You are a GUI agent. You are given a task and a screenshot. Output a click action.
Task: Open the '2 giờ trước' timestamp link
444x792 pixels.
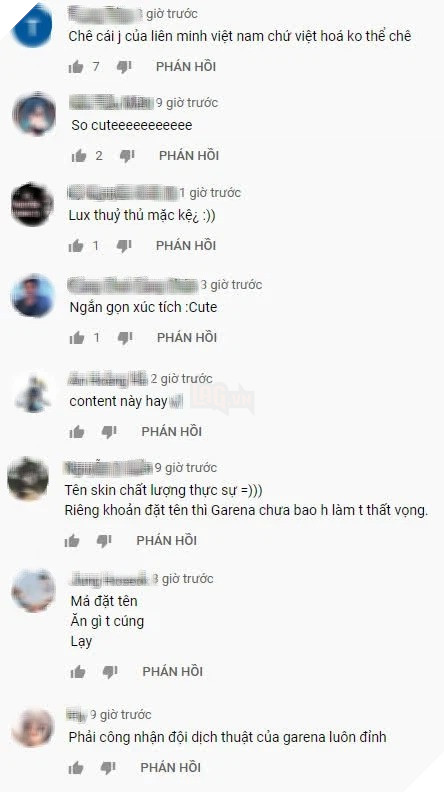[x=182, y=379]
